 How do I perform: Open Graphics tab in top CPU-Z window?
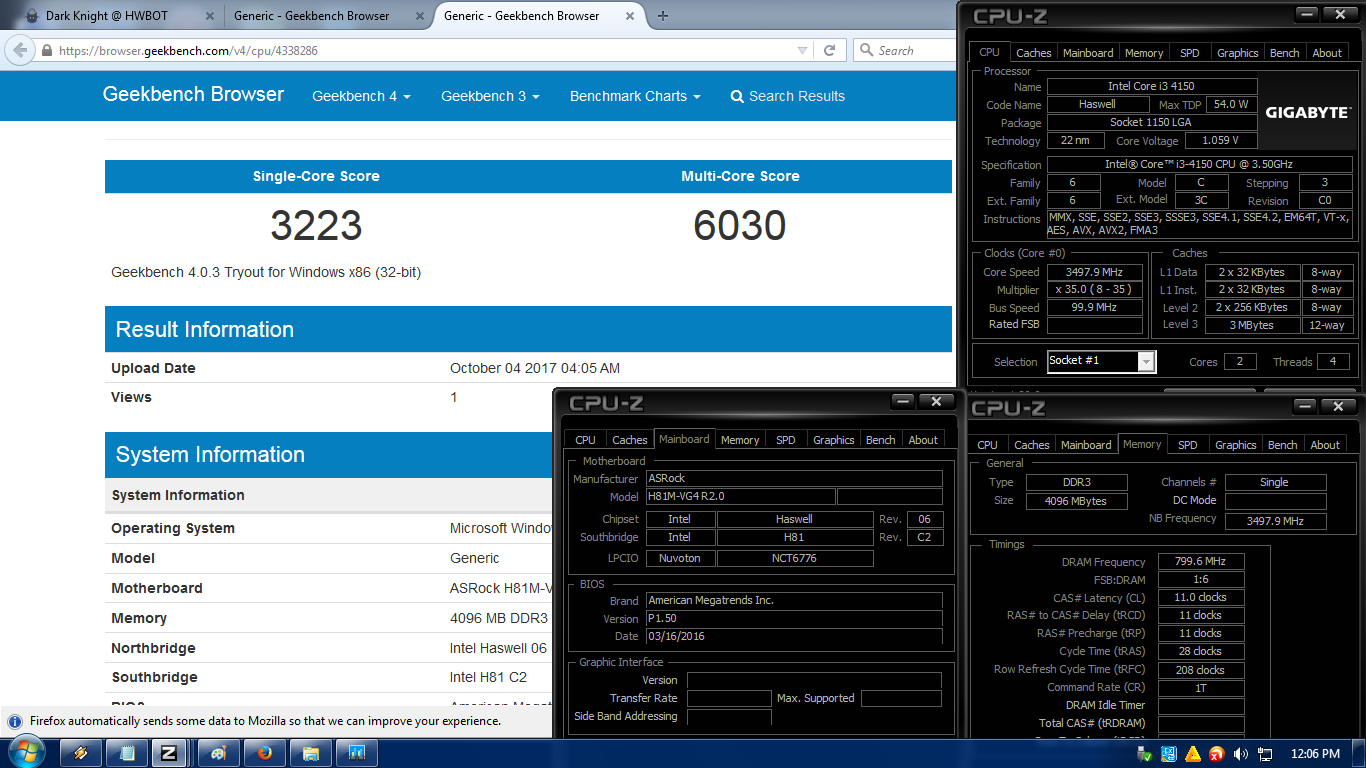[x=1237, y=53]
